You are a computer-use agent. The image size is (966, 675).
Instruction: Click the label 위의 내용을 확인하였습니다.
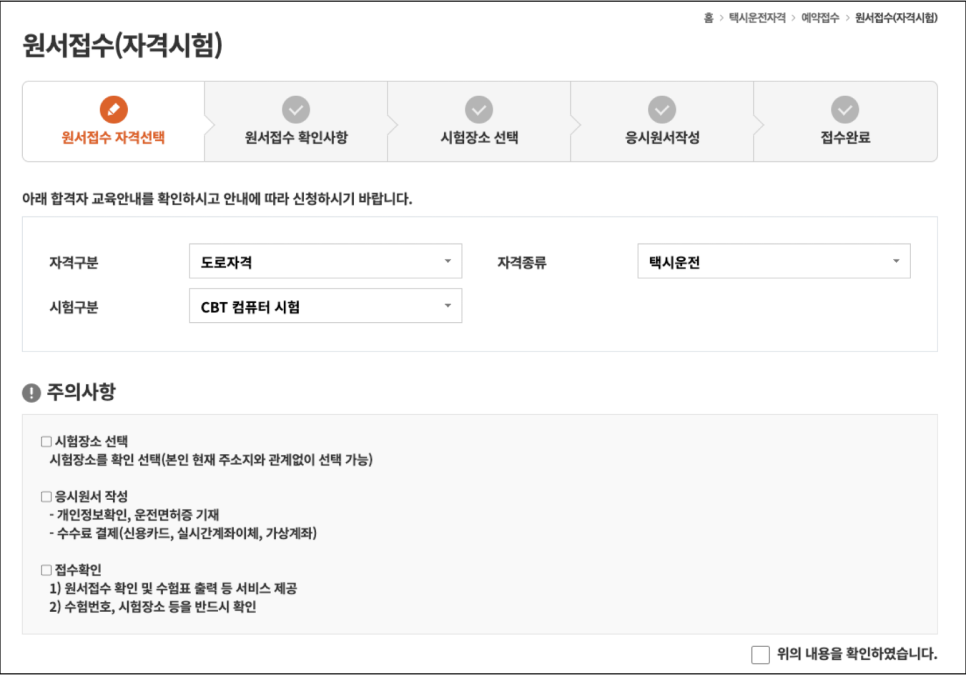[x=857, y=654]
